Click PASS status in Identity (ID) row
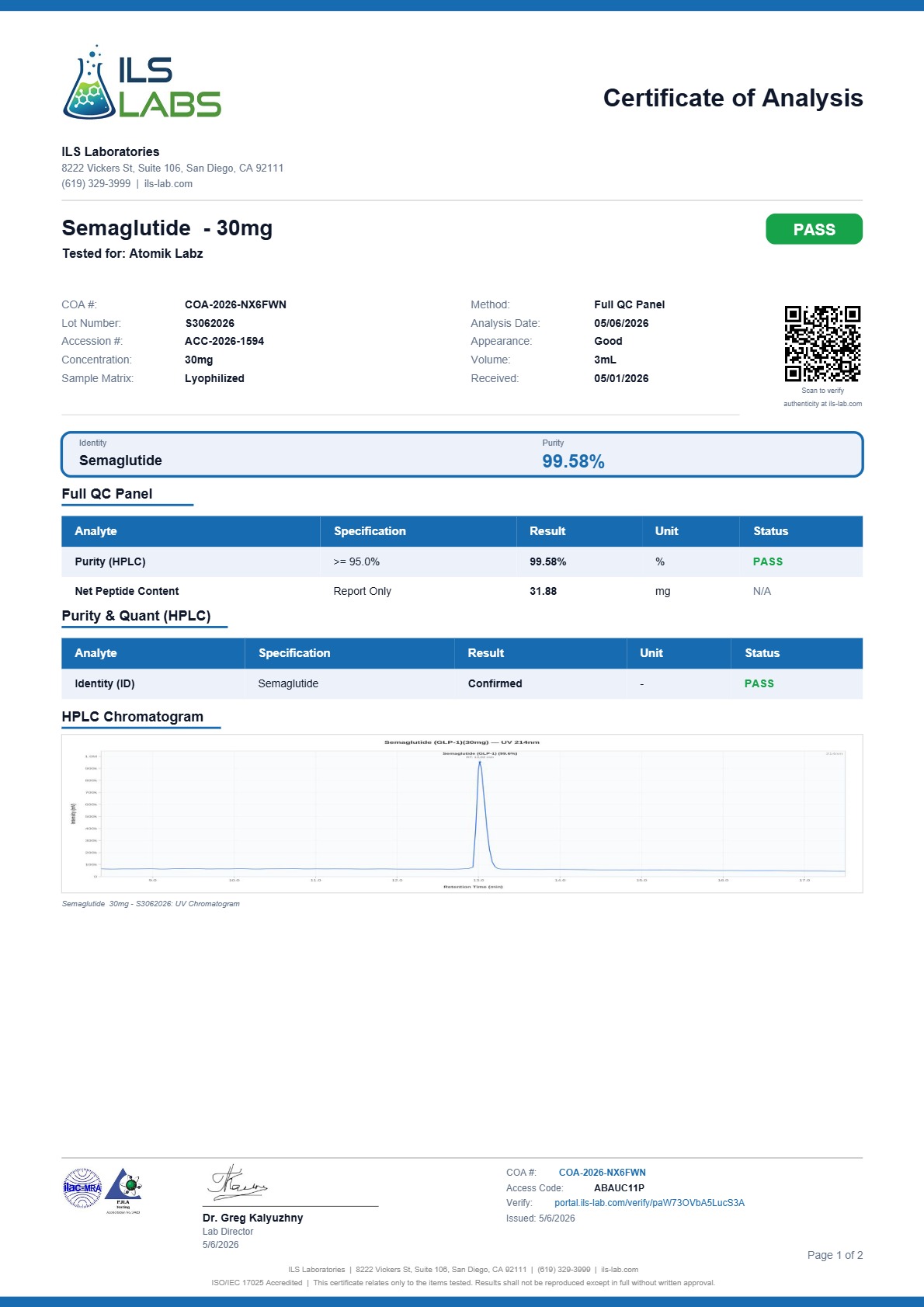This screenshot has height=1307, width=924. pyautogui.click(x=759, y=683)
